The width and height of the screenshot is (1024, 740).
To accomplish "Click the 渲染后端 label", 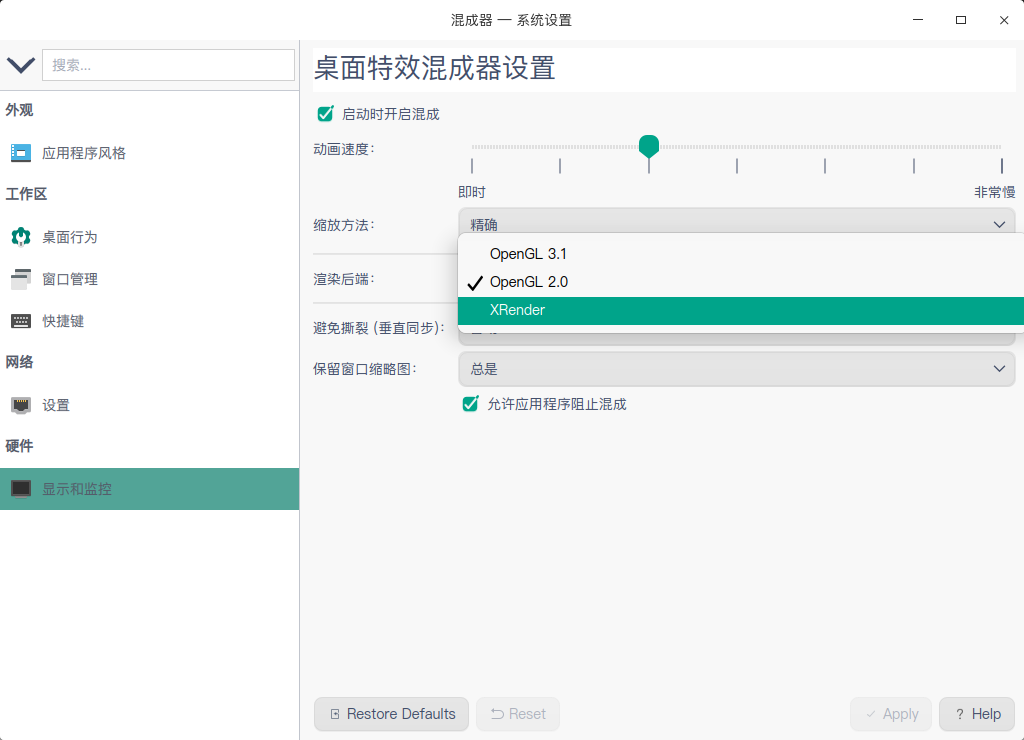I will [344, 279].
